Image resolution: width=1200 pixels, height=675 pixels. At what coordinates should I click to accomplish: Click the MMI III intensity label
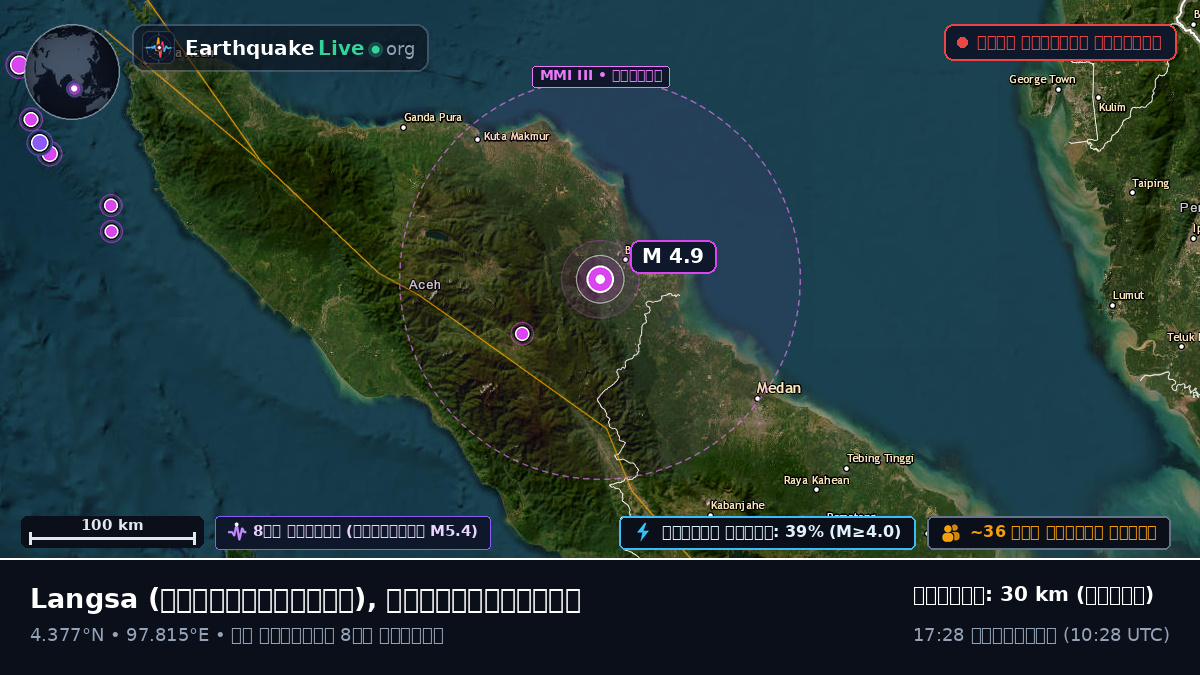point(601,76)
